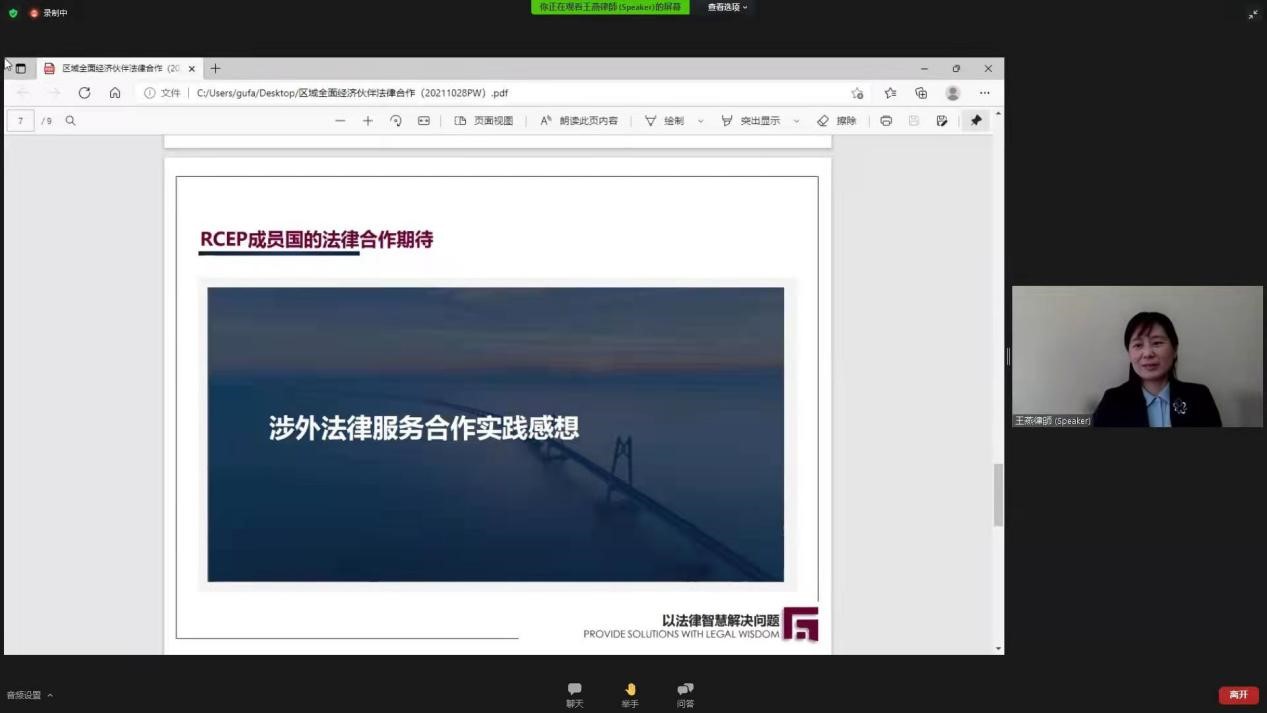Click the PDF save-as icon

point(942,121)
